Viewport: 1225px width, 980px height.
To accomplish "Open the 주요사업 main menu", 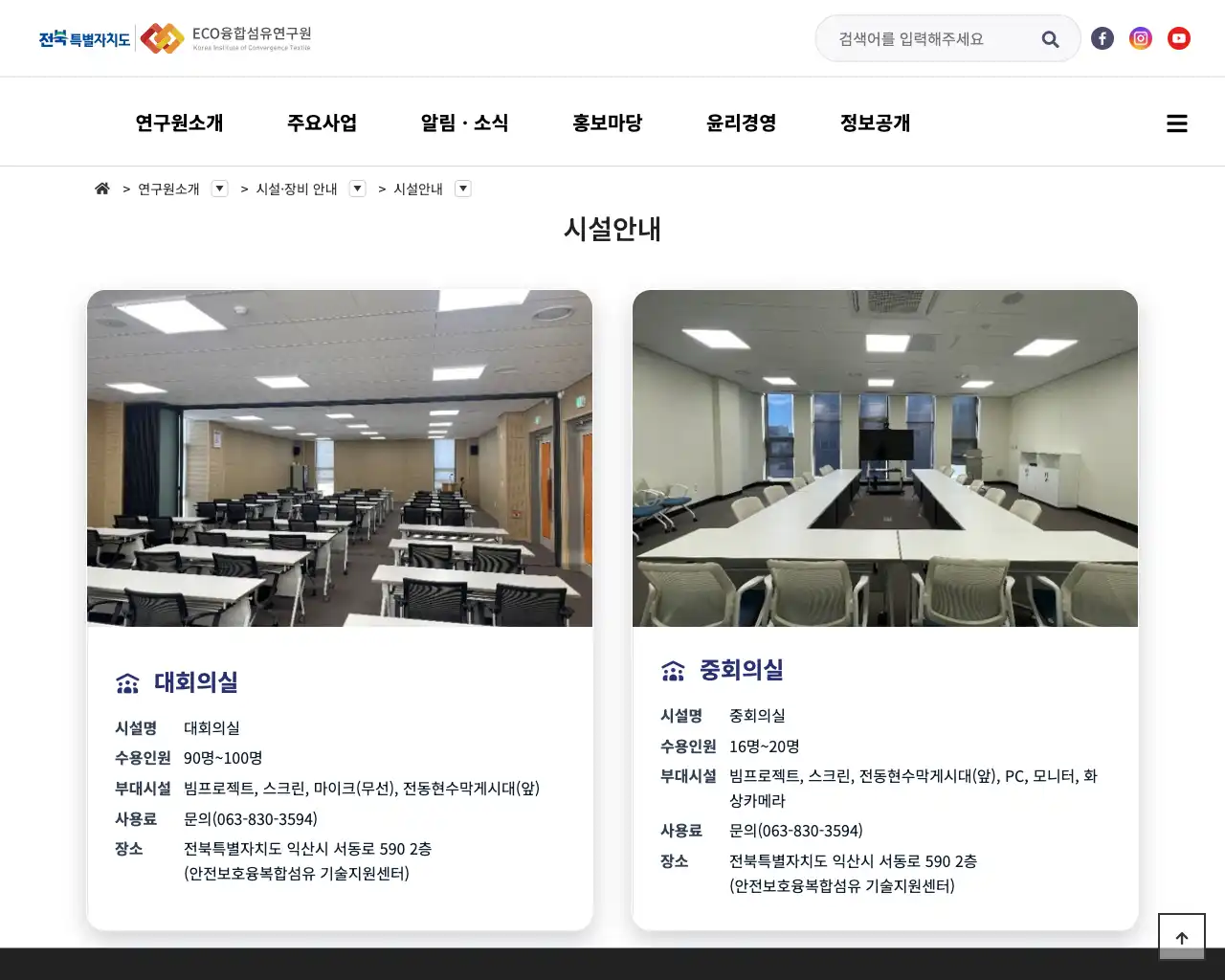I will coord(322,122).
